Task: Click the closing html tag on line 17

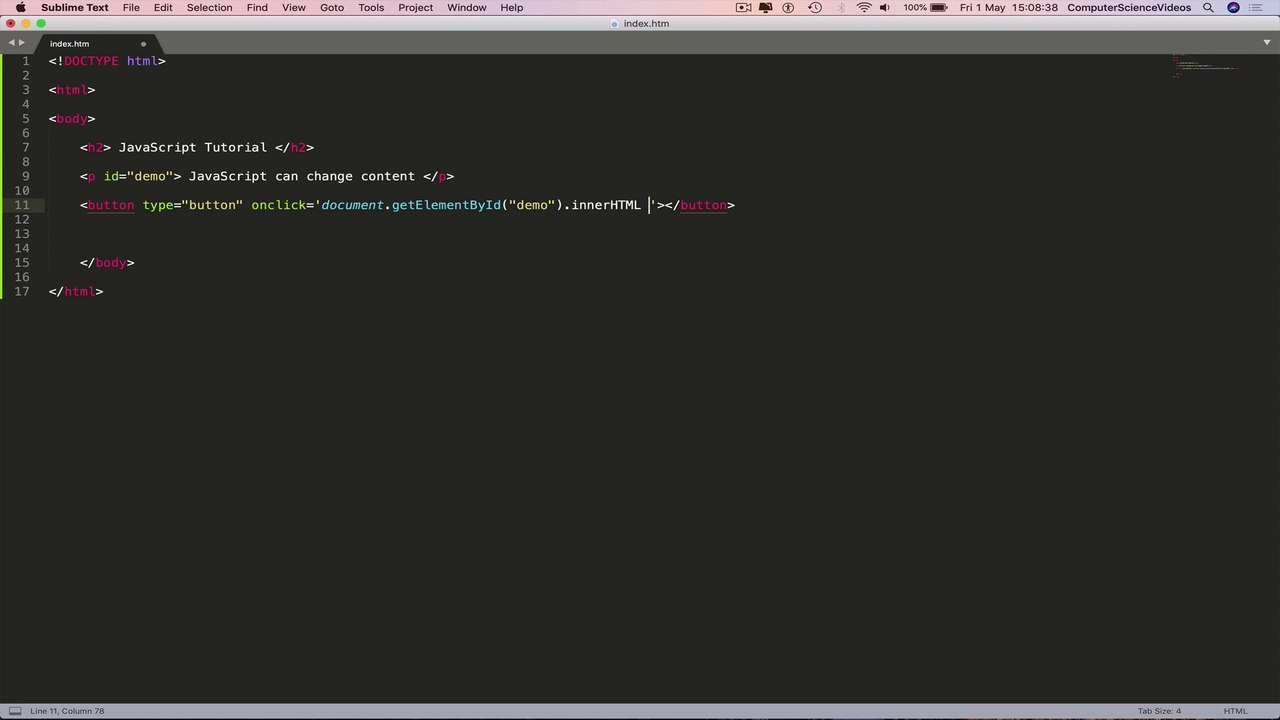Action: pyautogui.click(x=76, y=291)
